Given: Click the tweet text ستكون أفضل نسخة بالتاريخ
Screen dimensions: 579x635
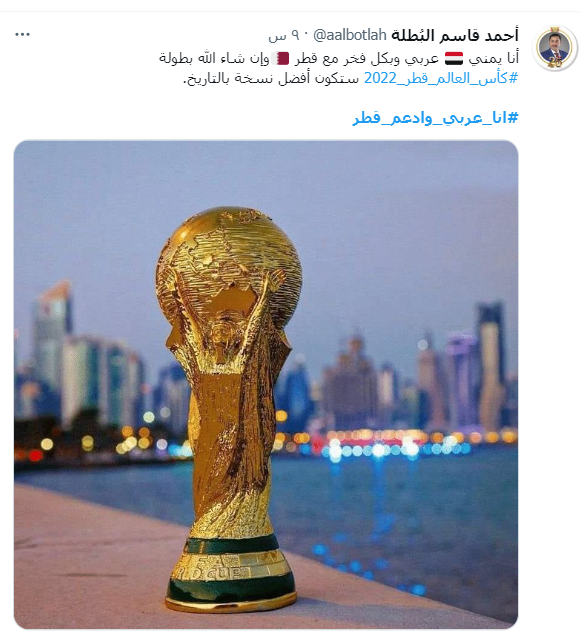Looking at the screenshot, I should (x=271, y=78).
